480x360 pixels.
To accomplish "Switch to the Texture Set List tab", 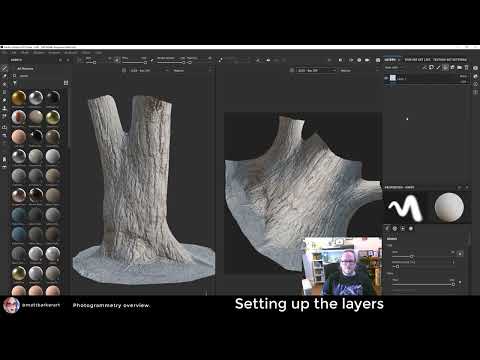I will tap(418, 60).
